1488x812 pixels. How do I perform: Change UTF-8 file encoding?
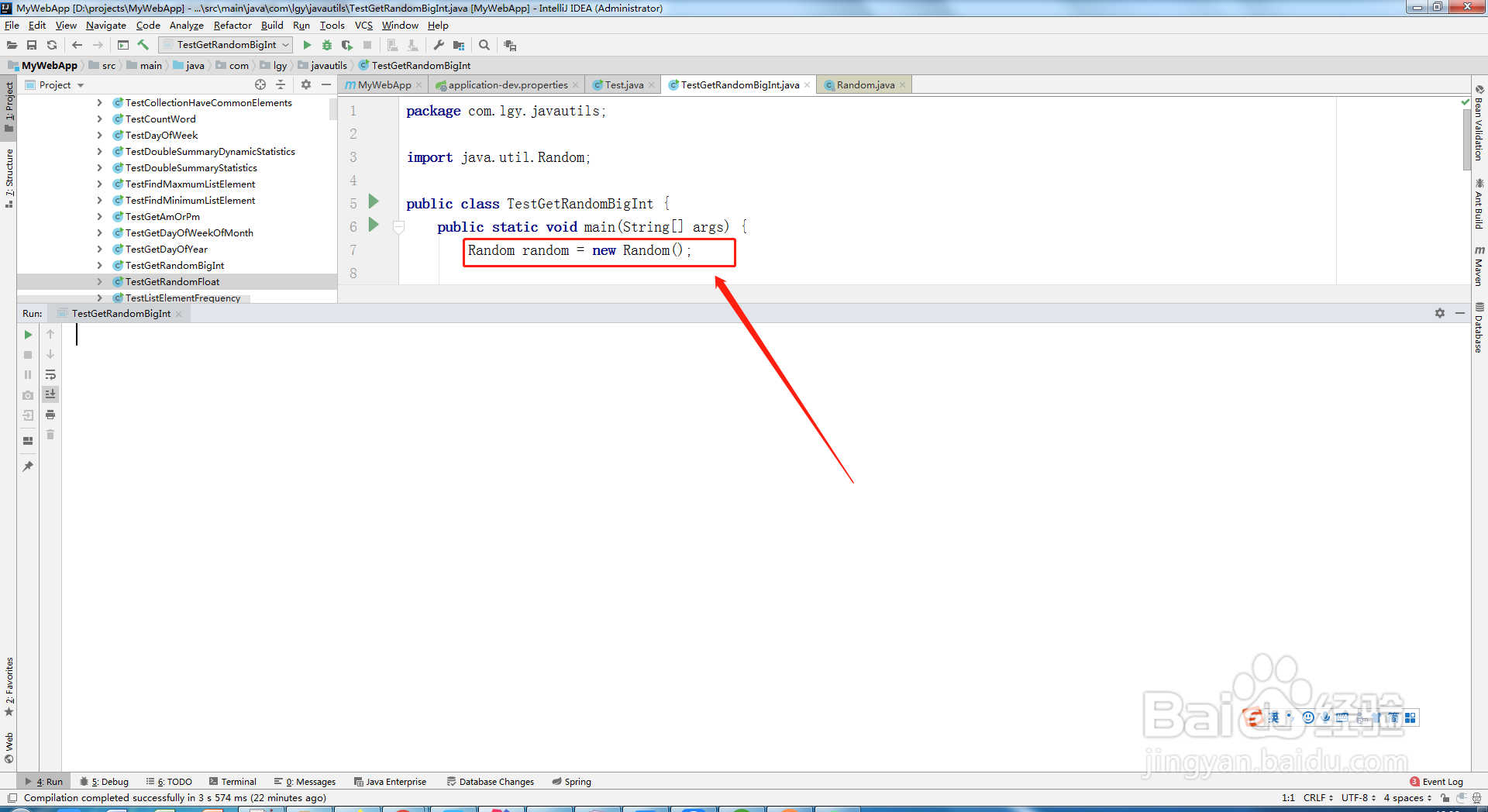coord(1359,798)
